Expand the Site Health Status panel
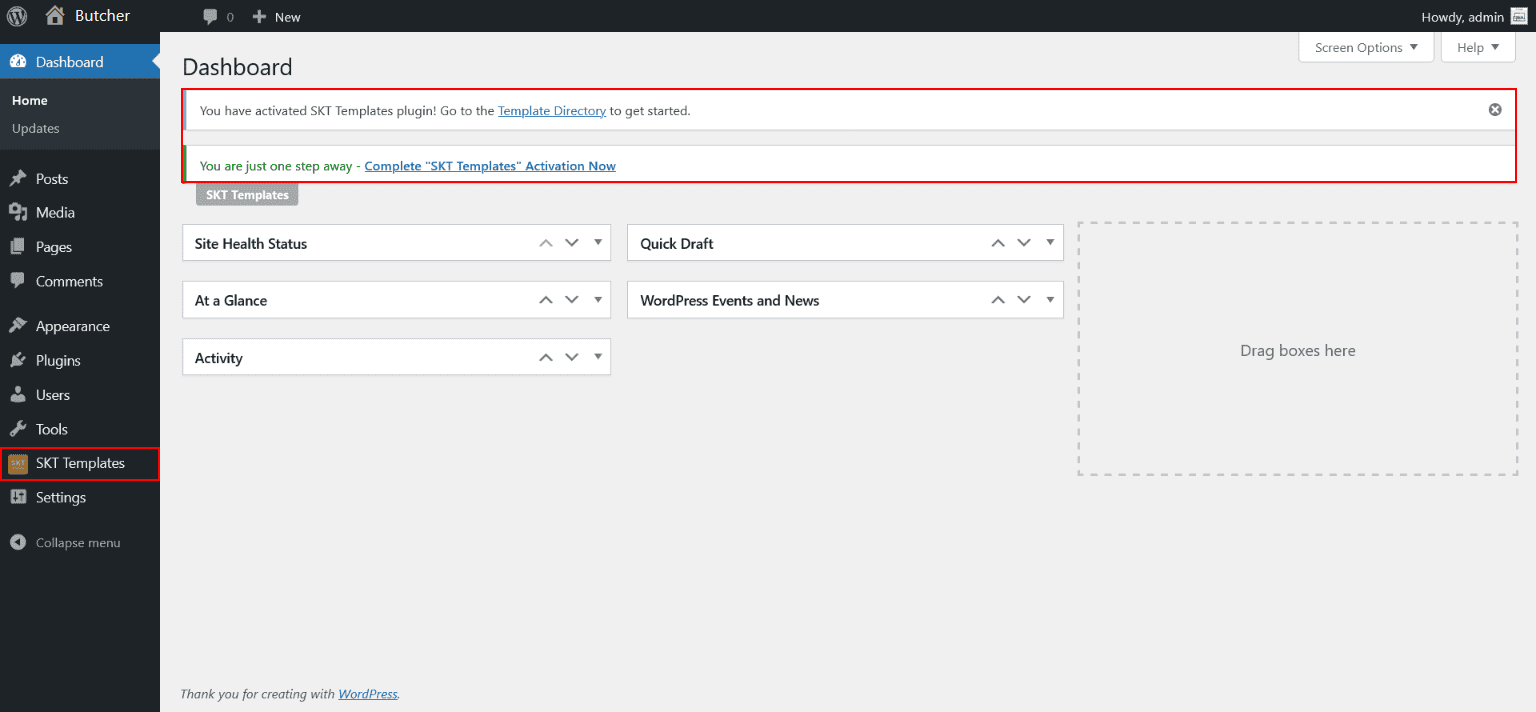The width and height of the screenshot is (1536, 712). tap(598, 243)
